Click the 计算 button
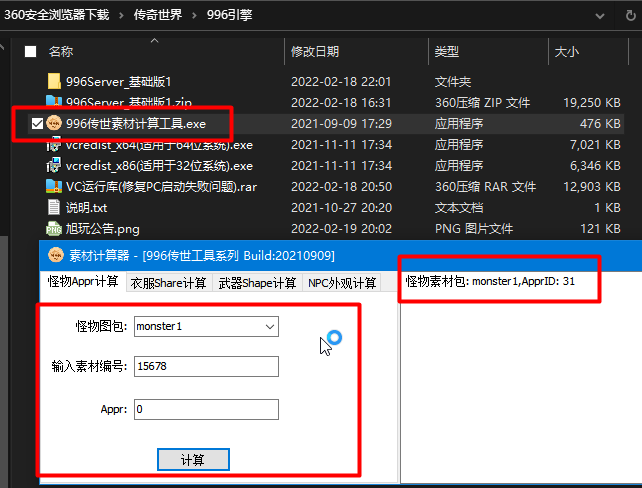The height and width of the screenshot is (488, 642). tap(193, 460)
